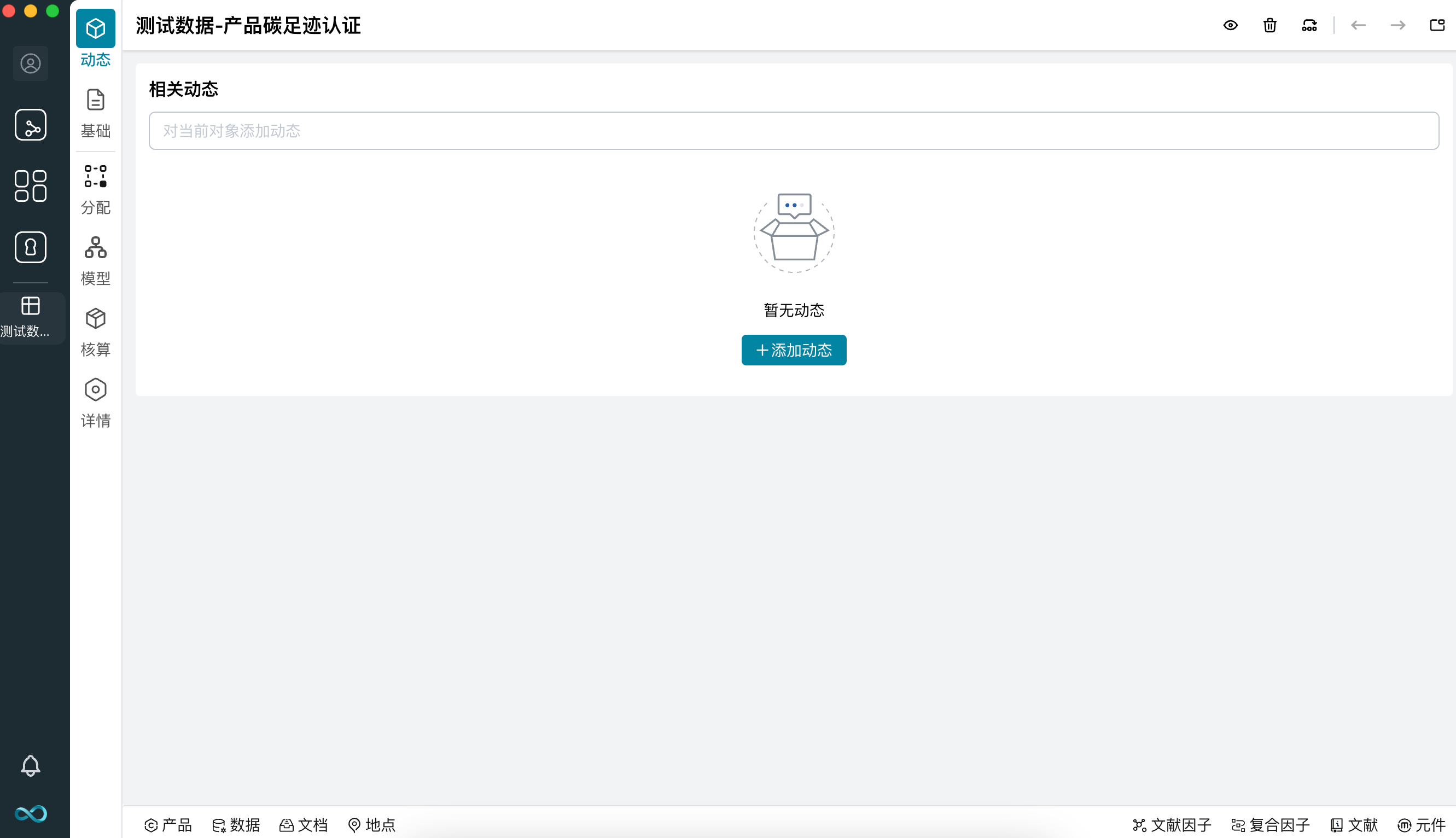Open 文献因子 in the bottom bar
1456x838 pixels.
1172,825
